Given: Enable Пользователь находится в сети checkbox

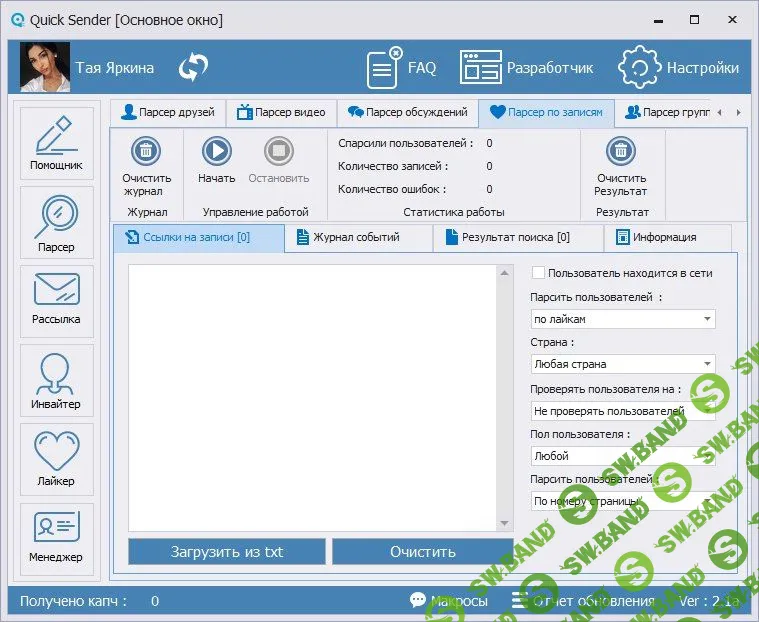Looking at the screenshot, I should click(538, 273).
